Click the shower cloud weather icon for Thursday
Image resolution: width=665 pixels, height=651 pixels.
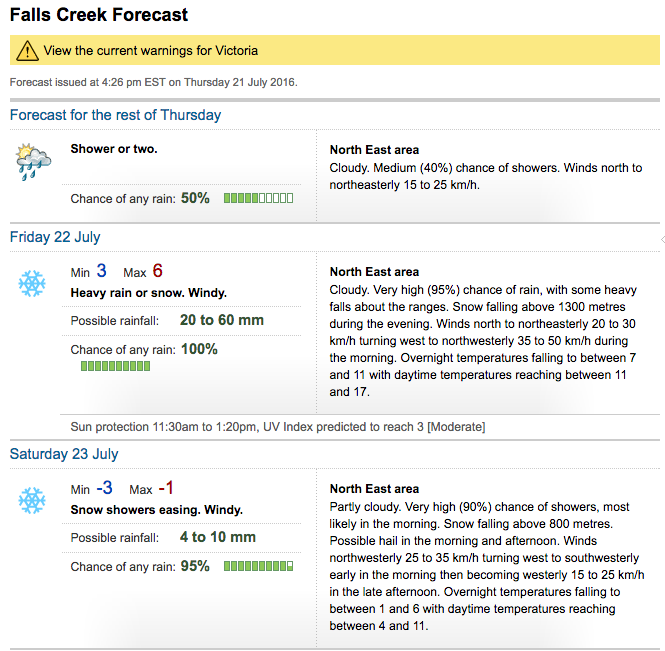pyautogui.click(x=33, y=162)
